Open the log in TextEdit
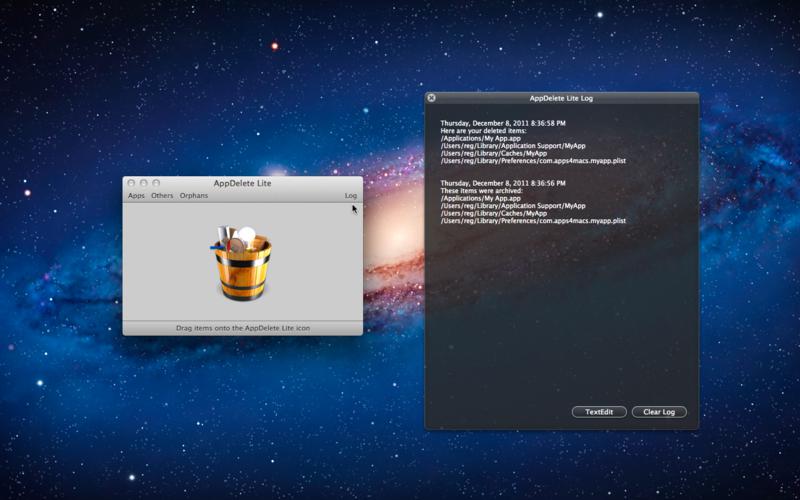Viewport: 800px width, 500px height. click(x=599, y=412)
